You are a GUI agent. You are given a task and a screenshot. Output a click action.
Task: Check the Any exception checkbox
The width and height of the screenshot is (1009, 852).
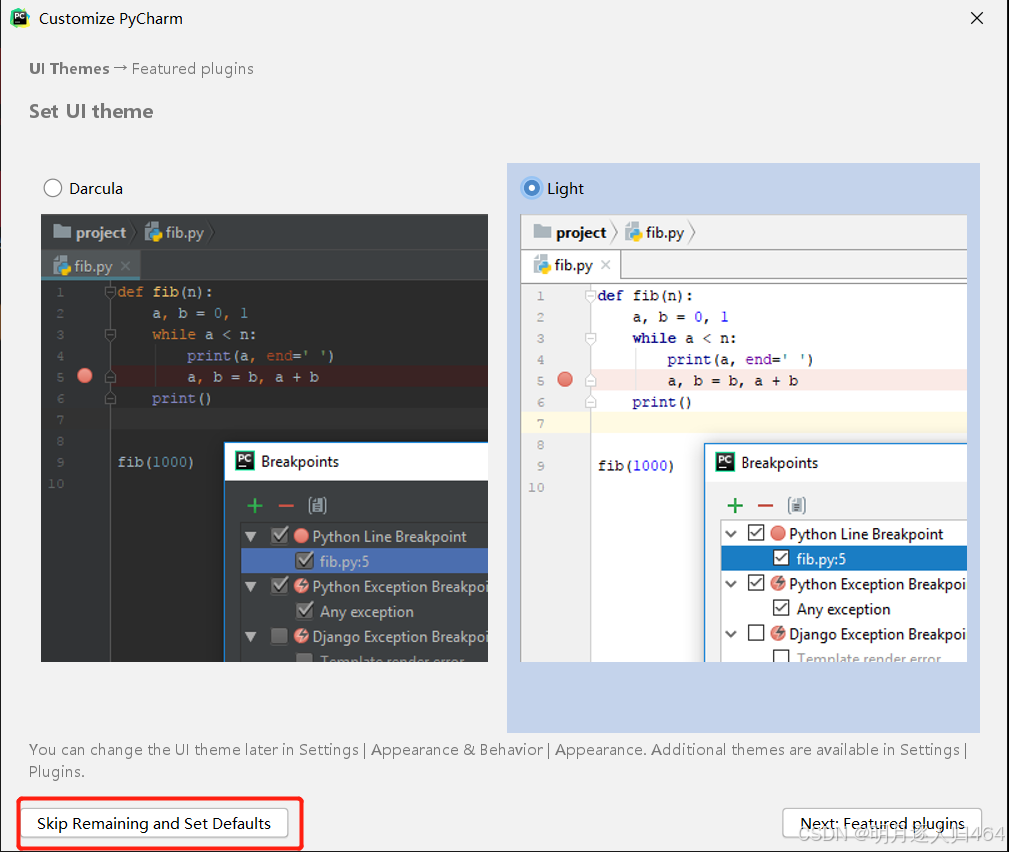(781, 608)
